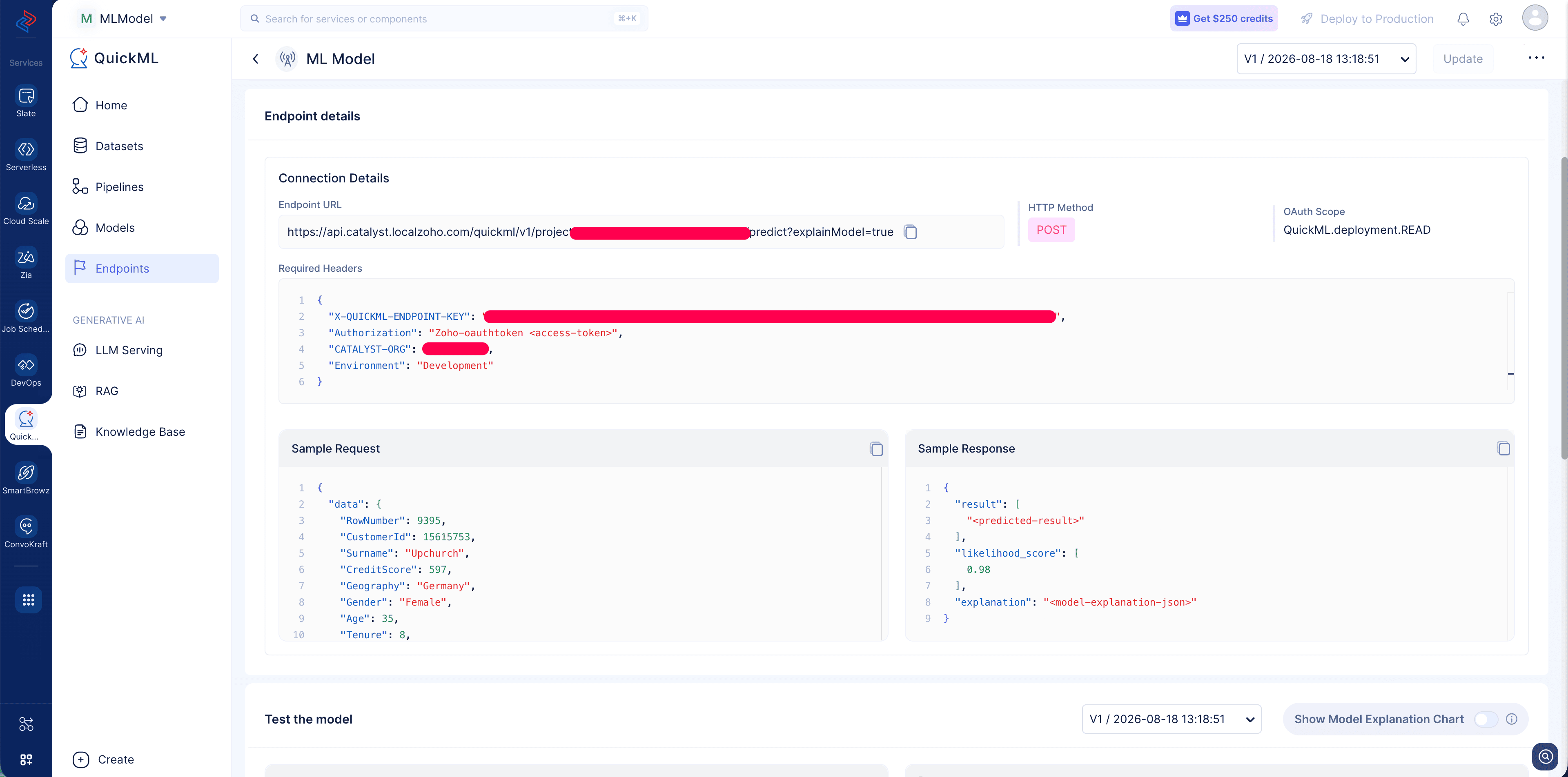Click the Update button

tap(1462, 59)
